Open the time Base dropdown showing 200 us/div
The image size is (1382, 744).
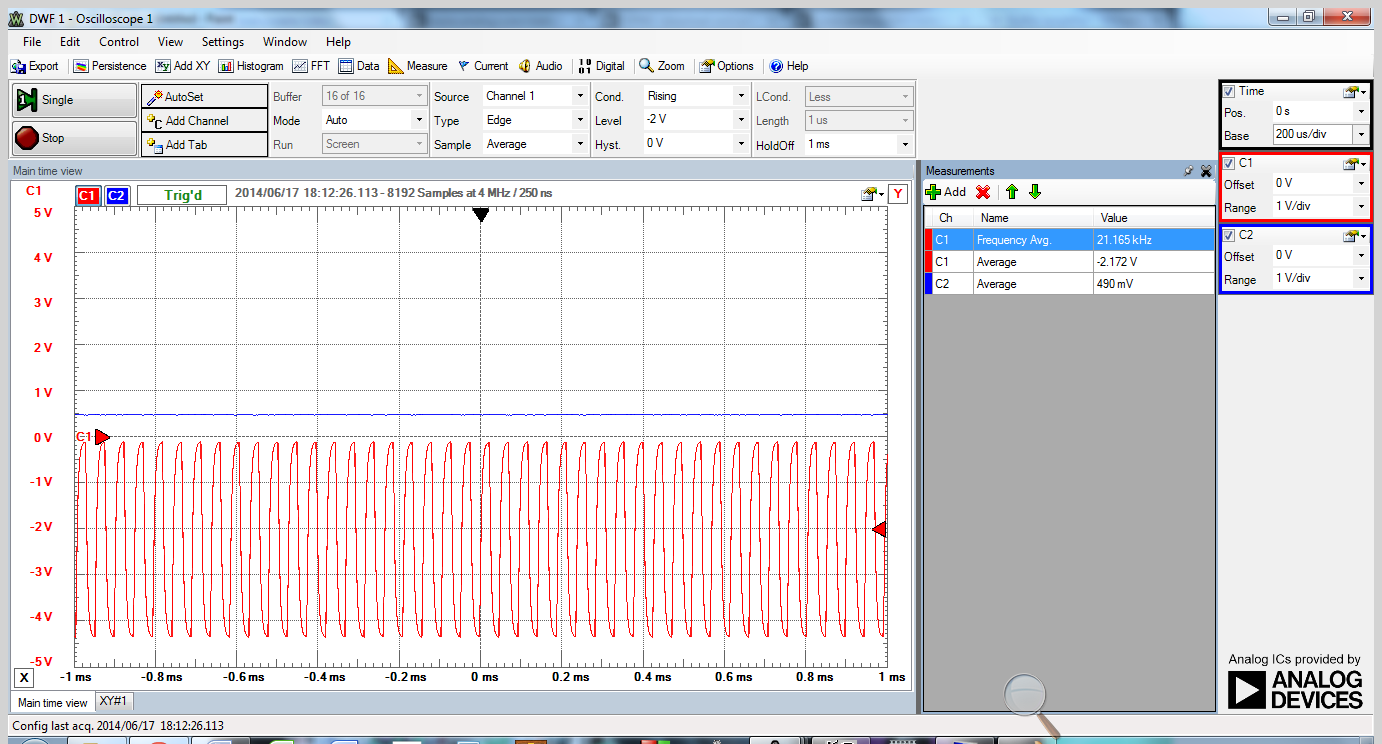[1320, 135]
